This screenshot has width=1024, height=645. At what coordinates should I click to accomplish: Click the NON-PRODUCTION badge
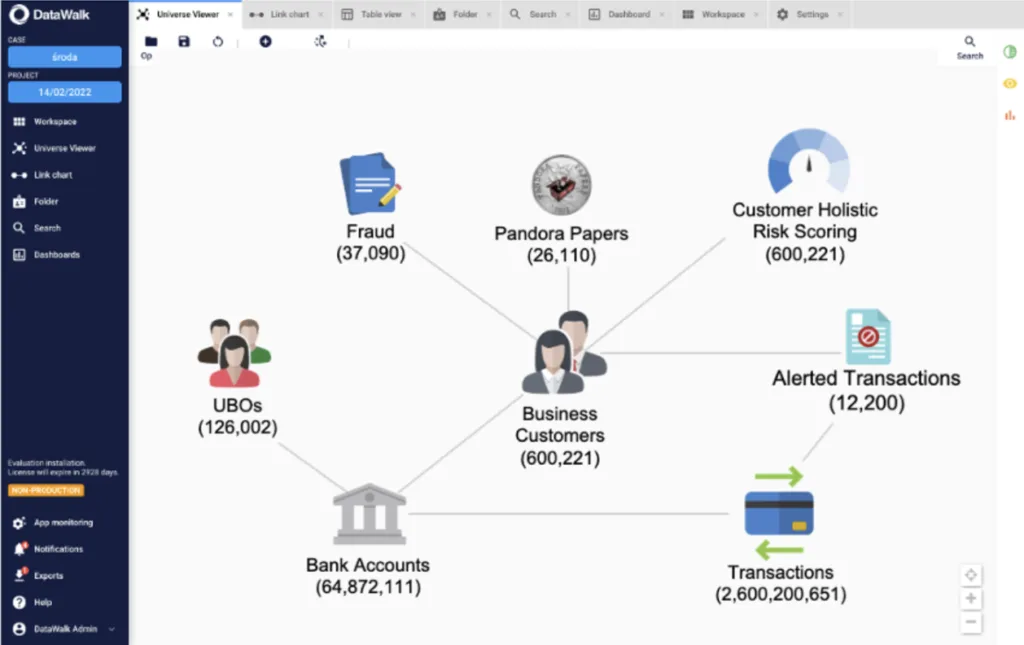pyautogui.click(x=46, y=490)
